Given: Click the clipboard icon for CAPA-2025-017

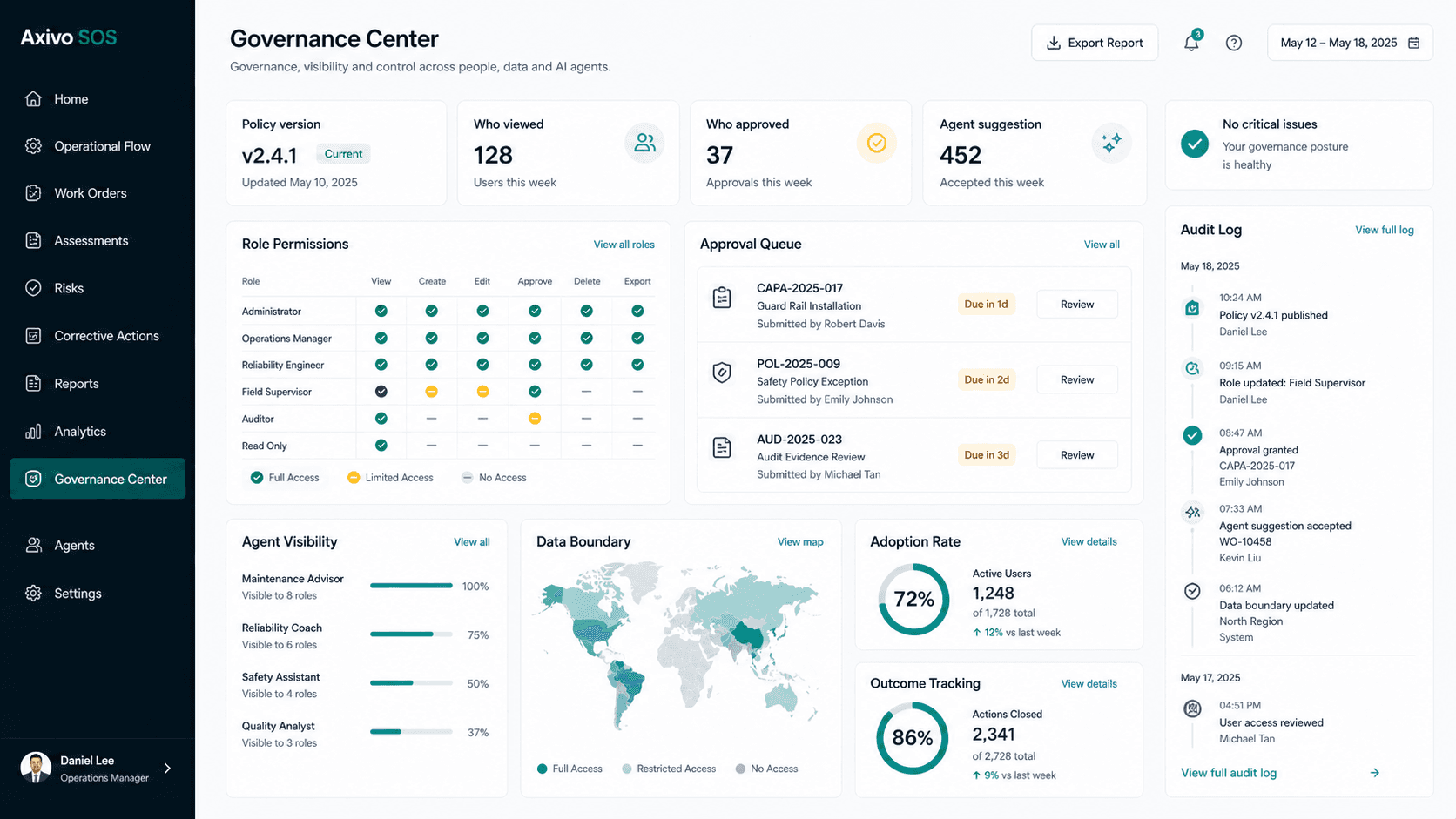Looking at the screenshot, I should pos(722,298).
